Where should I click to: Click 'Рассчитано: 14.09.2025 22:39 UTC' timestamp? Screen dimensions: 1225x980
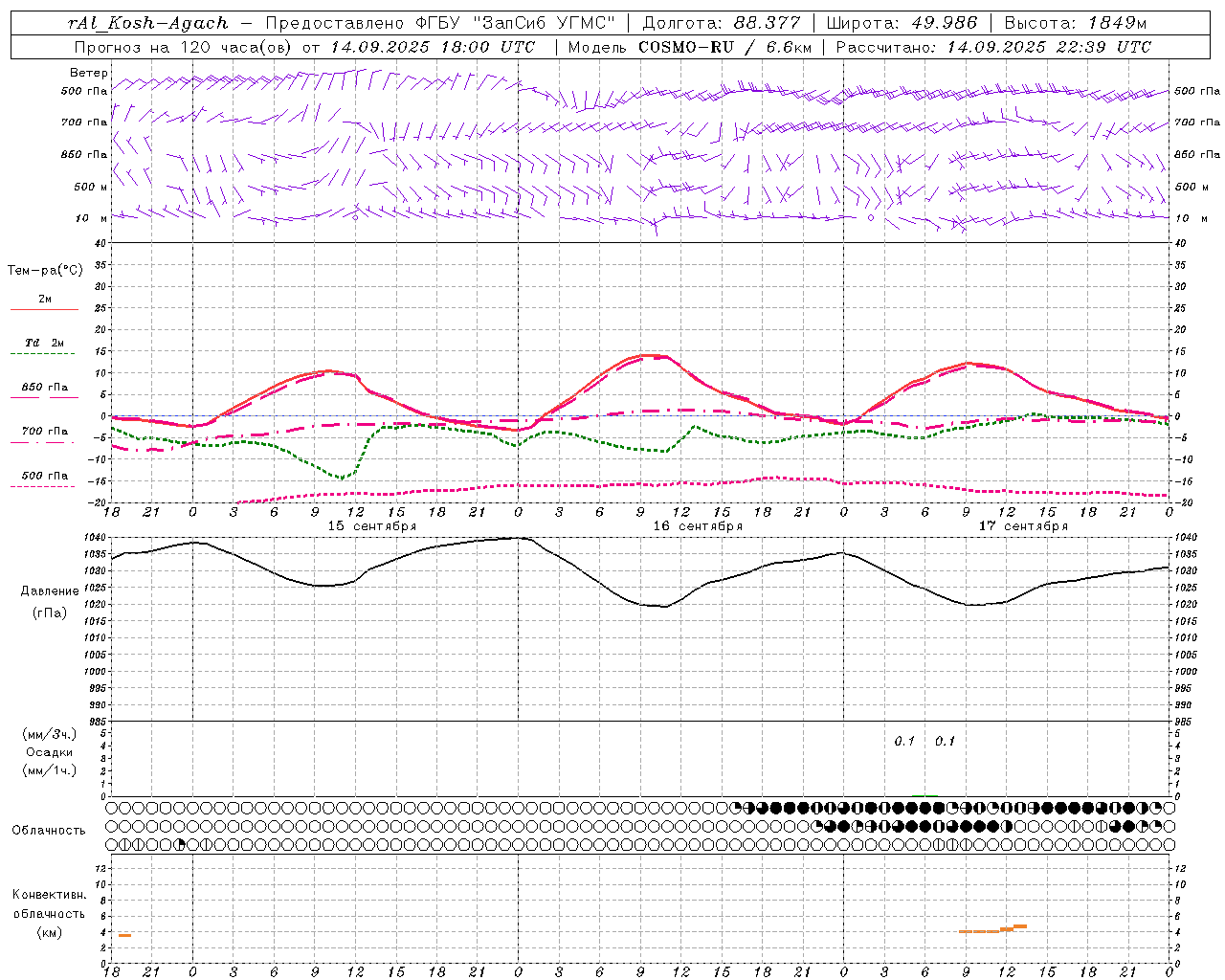(993, 47)
